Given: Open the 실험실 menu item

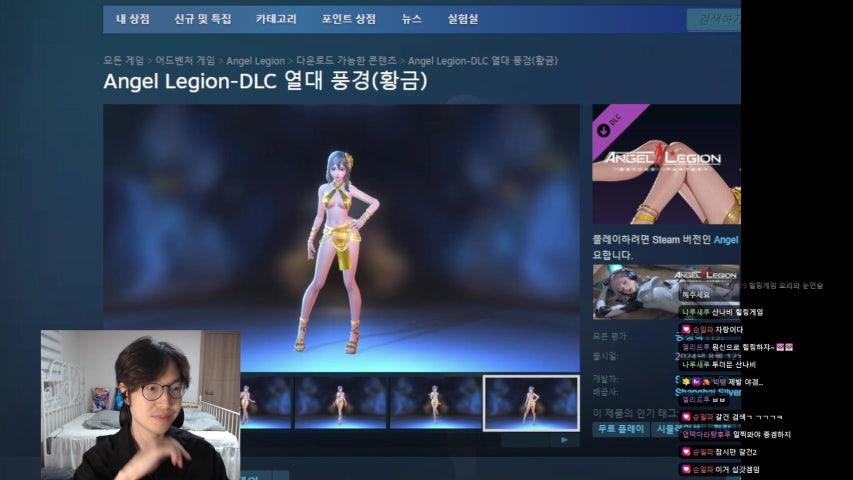Looking at the screenshot, I should tap(462, 19).
